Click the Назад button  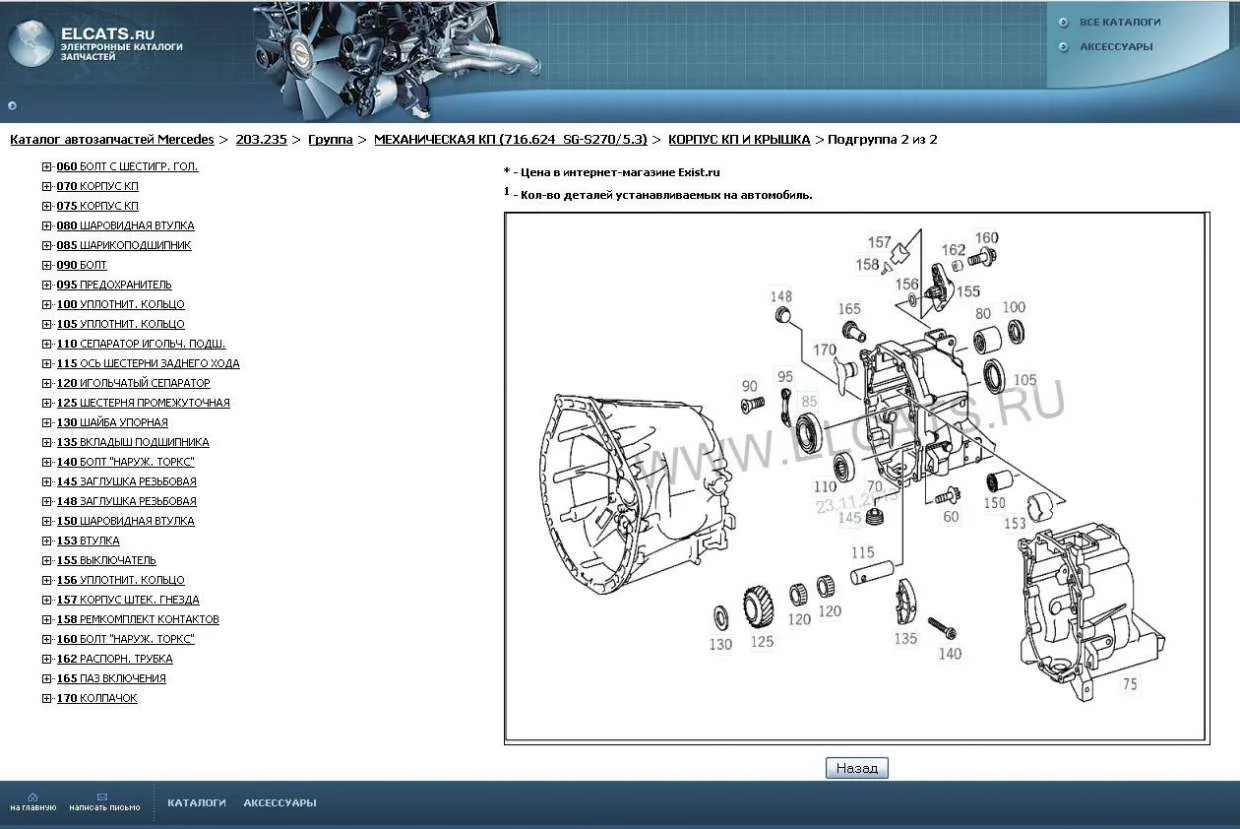click(857, 768)
